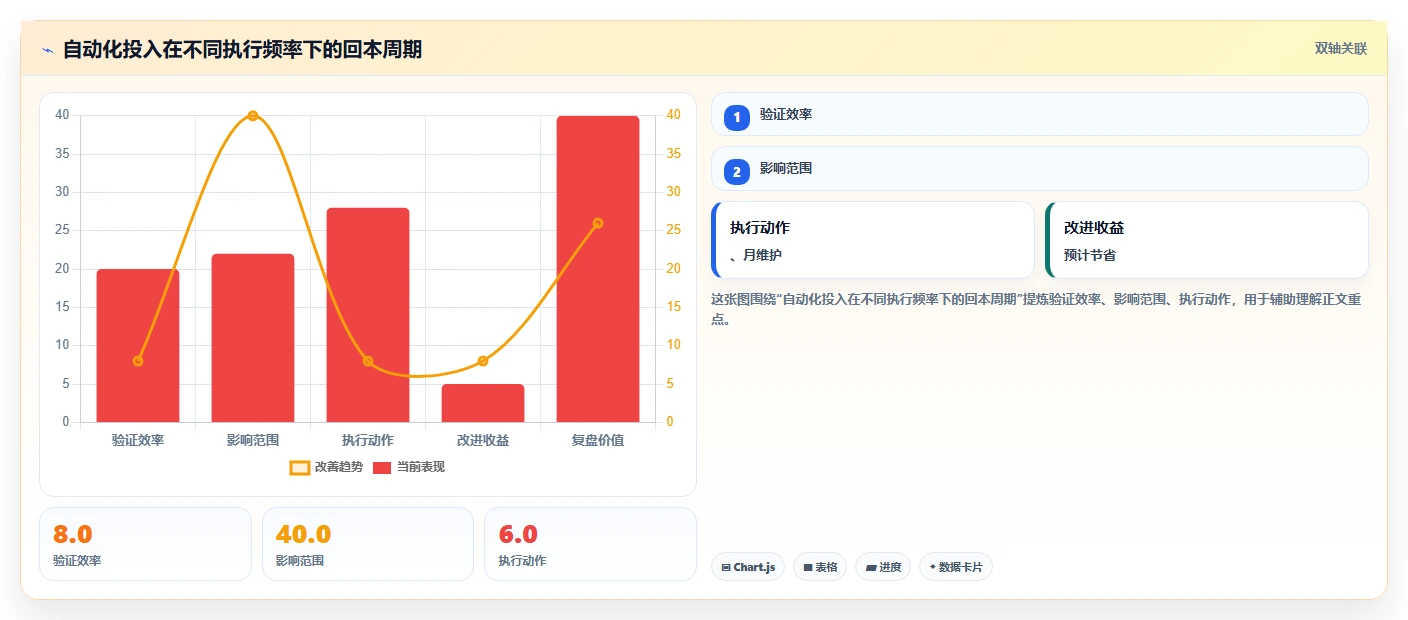Click the short 改进收益 red bar
The image size is (1408, 620).
coord(483,403)
